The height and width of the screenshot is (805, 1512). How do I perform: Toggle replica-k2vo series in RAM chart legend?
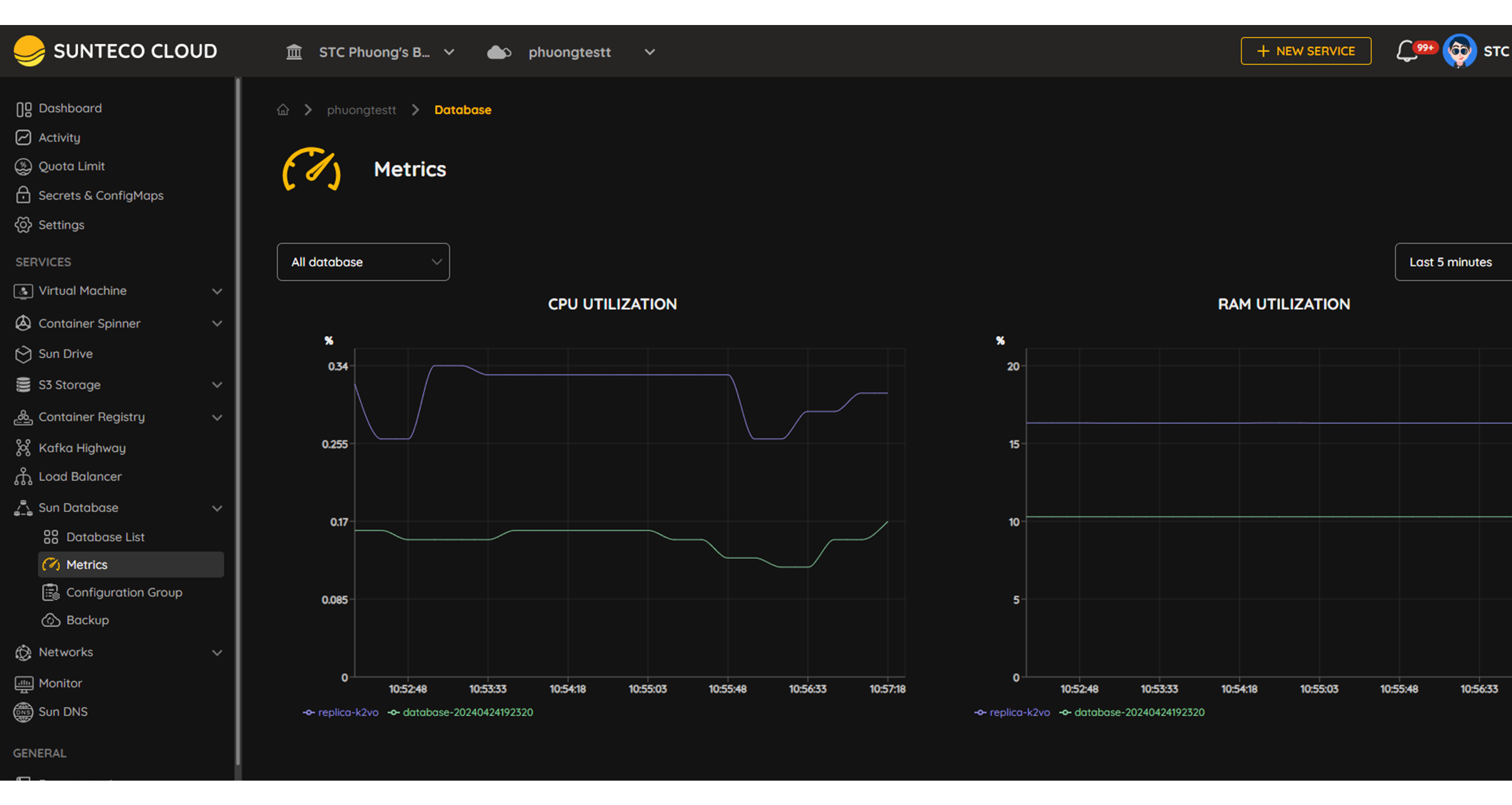(x=1013, y=712)
